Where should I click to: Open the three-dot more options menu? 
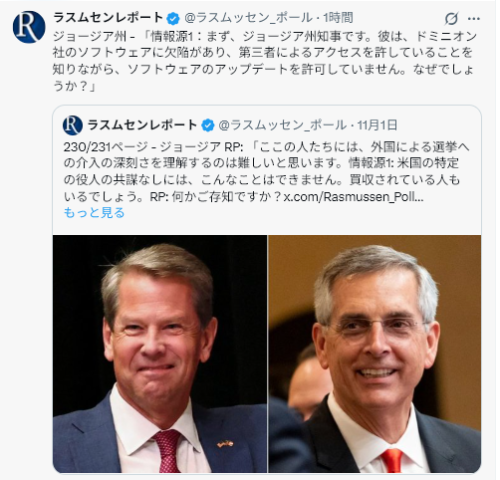[474, 19]
